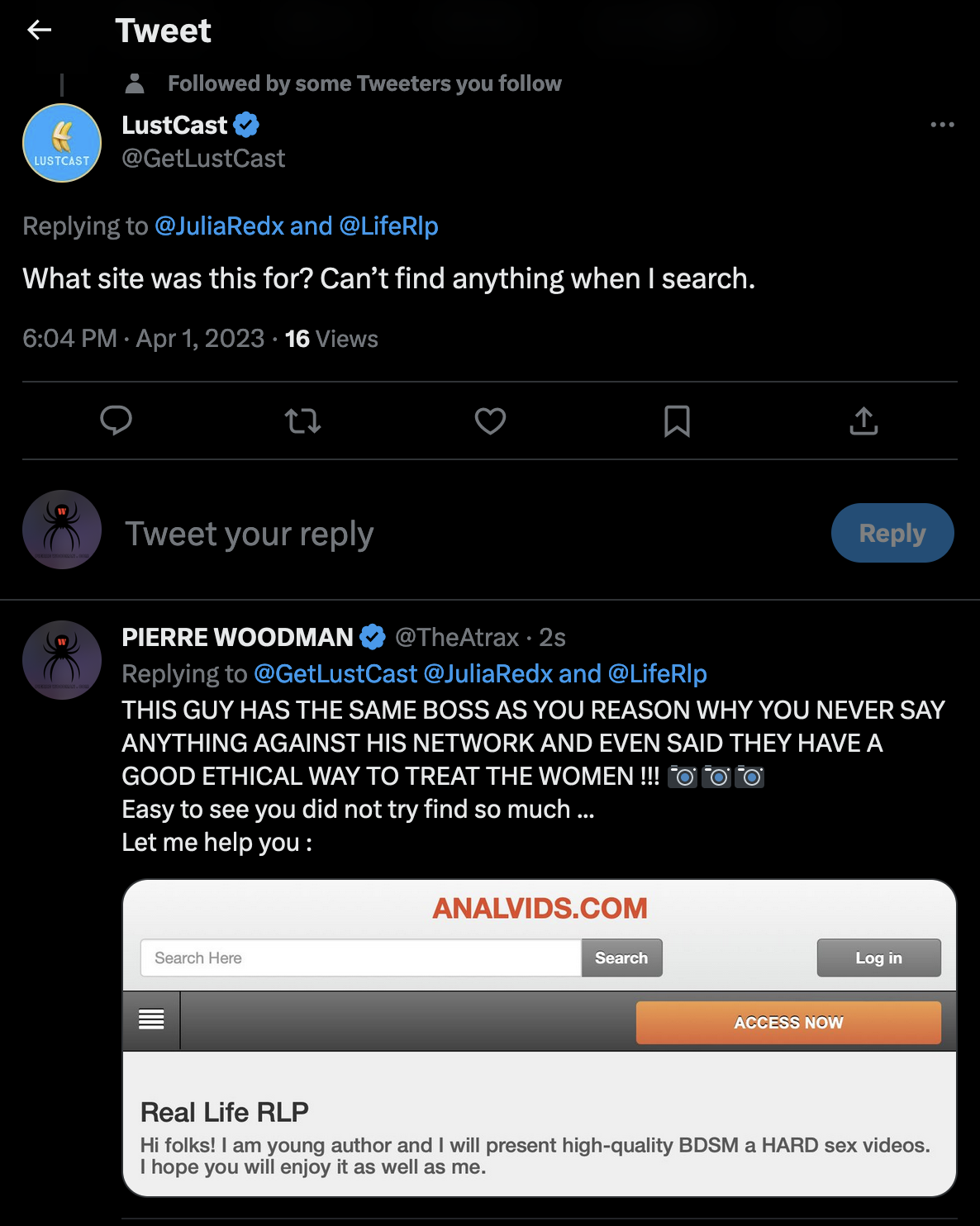Open the @LifeRlp mention link
The image size is (980, 1226).
click(388, 226)
